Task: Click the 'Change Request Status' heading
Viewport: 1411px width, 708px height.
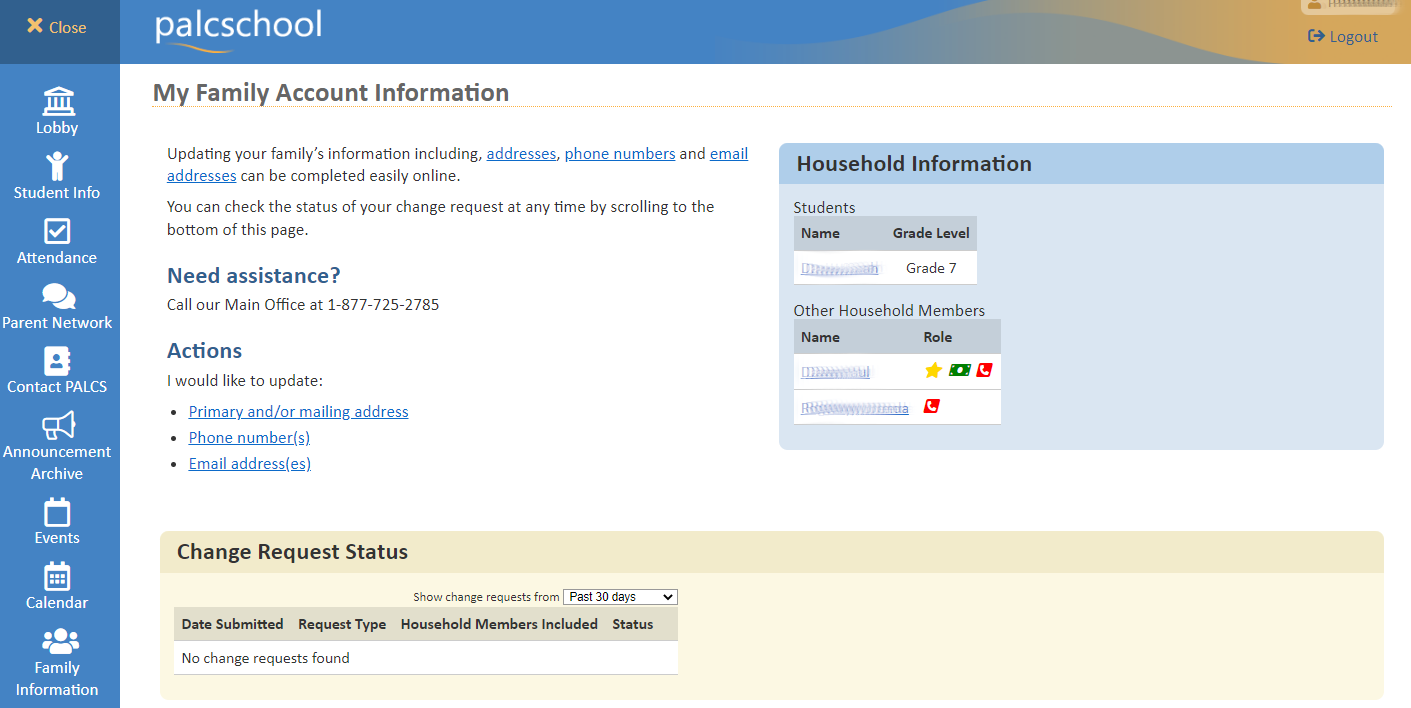Action: 292,552
